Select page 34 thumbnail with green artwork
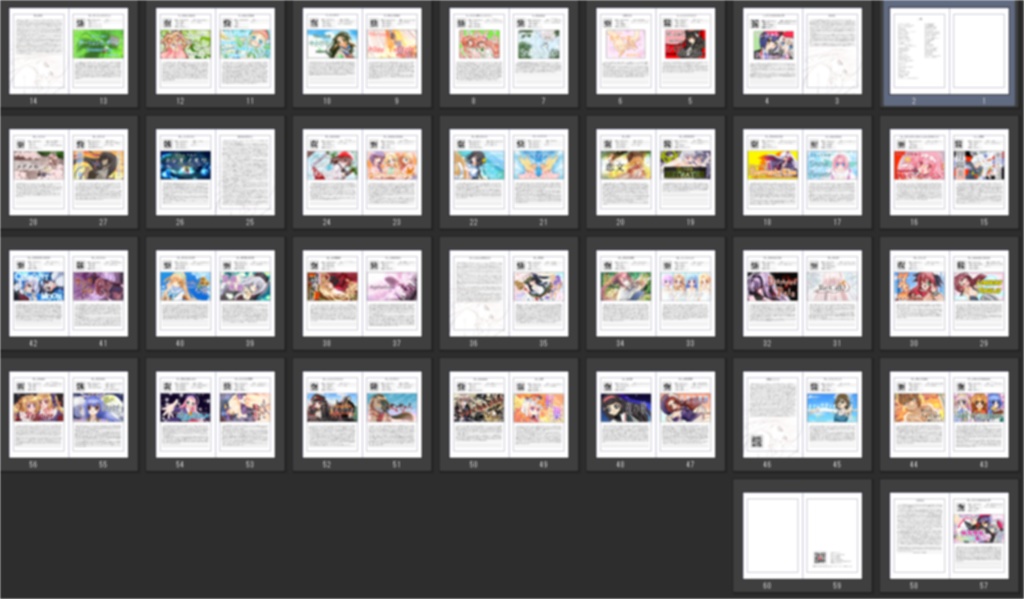 [x=626, y=293]
